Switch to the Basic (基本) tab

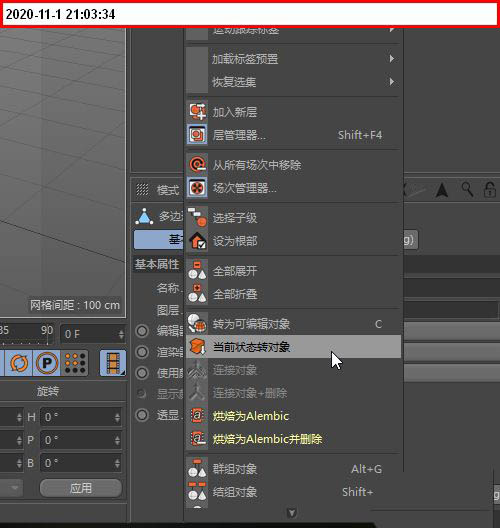159,239
